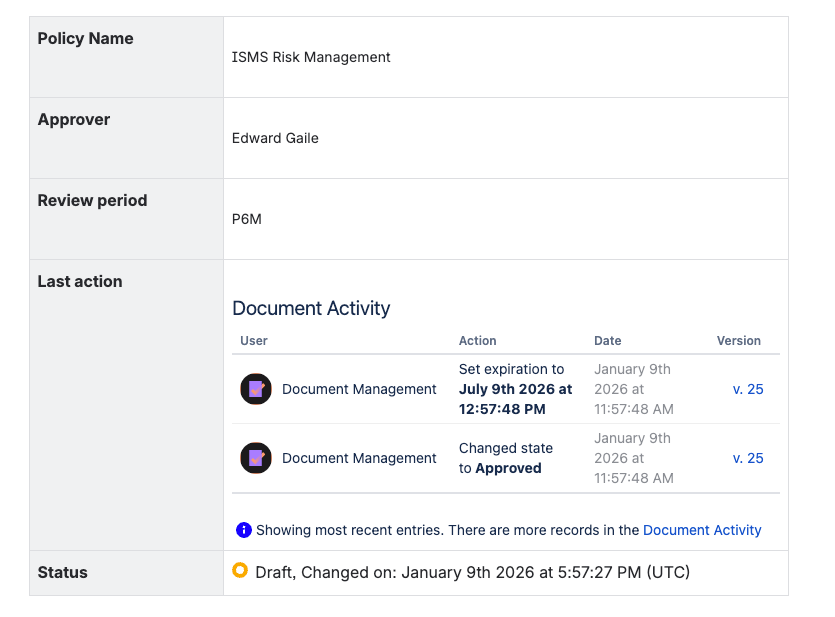Viewport: 835px width, 617px height.
Task: Open v. 25 link in Set expiration row
Action: tap(748, 389)
